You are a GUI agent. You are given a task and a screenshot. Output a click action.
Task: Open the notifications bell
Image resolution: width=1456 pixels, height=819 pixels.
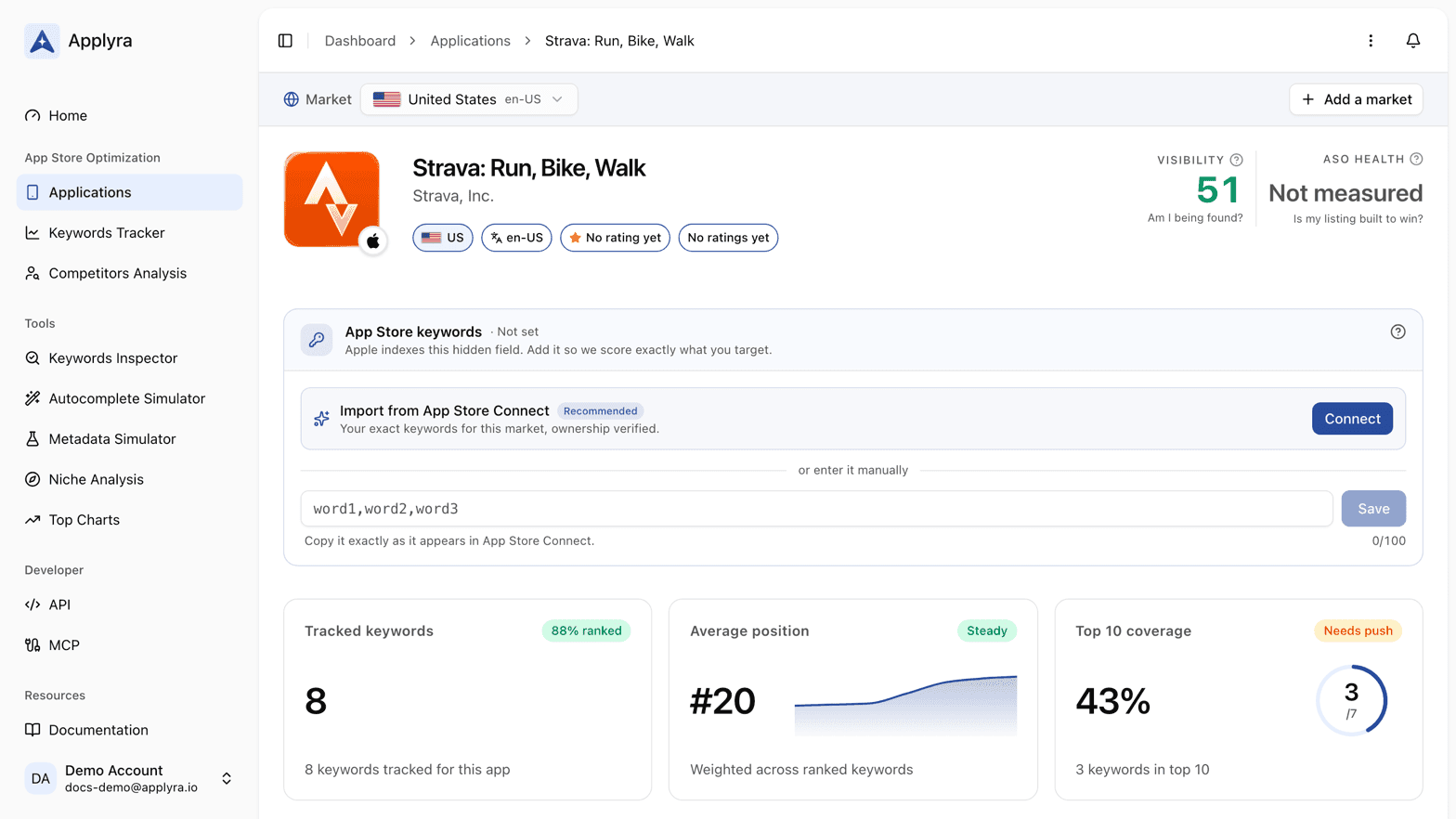pos(1413,41)
